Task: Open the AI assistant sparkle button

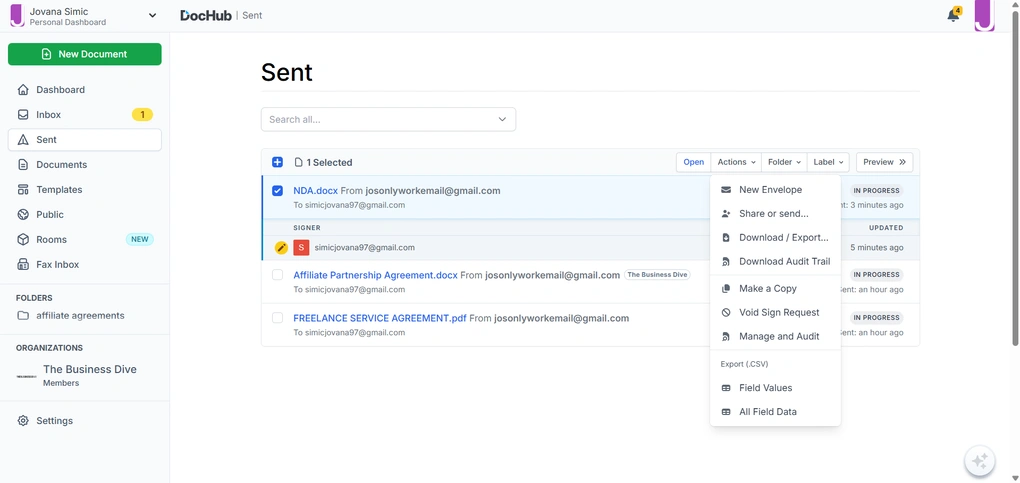Action: tap(979, 461)
